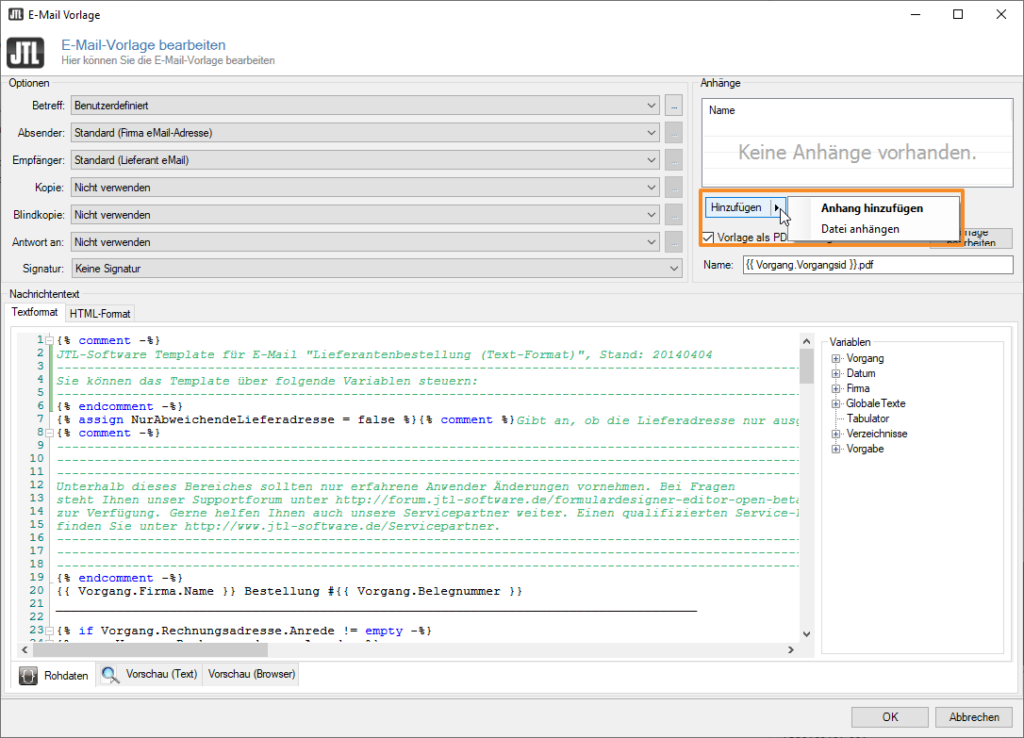Screen dimensions: 1024x738
Task: Click the ellipsis button beside Absender field
Action: [x=674, y=132]
